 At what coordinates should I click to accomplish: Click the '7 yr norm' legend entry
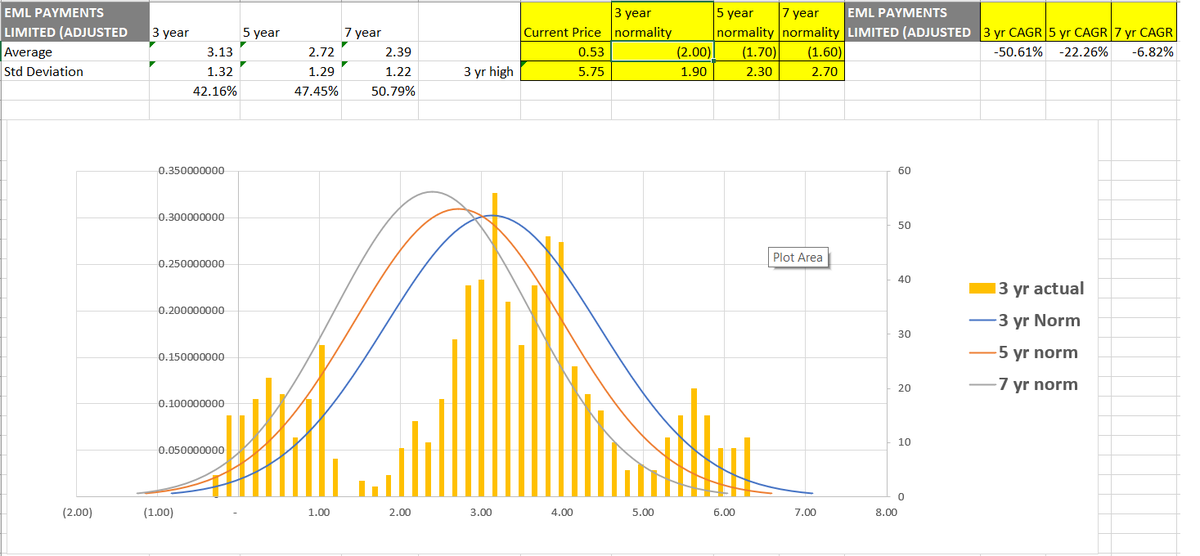[x=1024, y=384]
